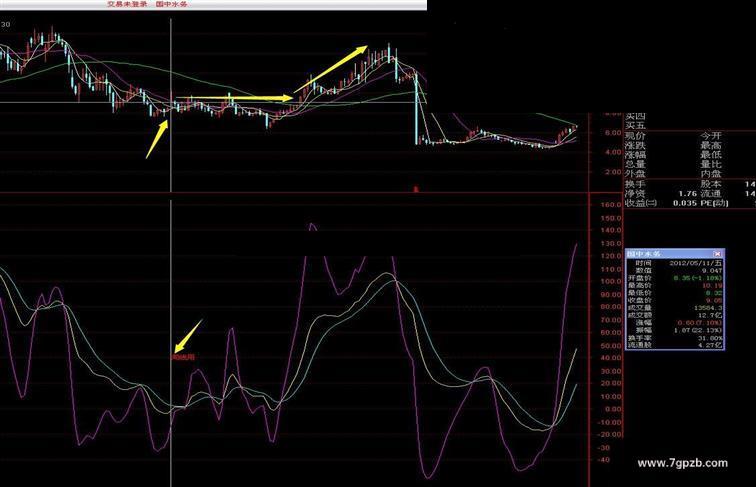
Task: Click the 交易未登录 title text
Action: click(127, 4)
